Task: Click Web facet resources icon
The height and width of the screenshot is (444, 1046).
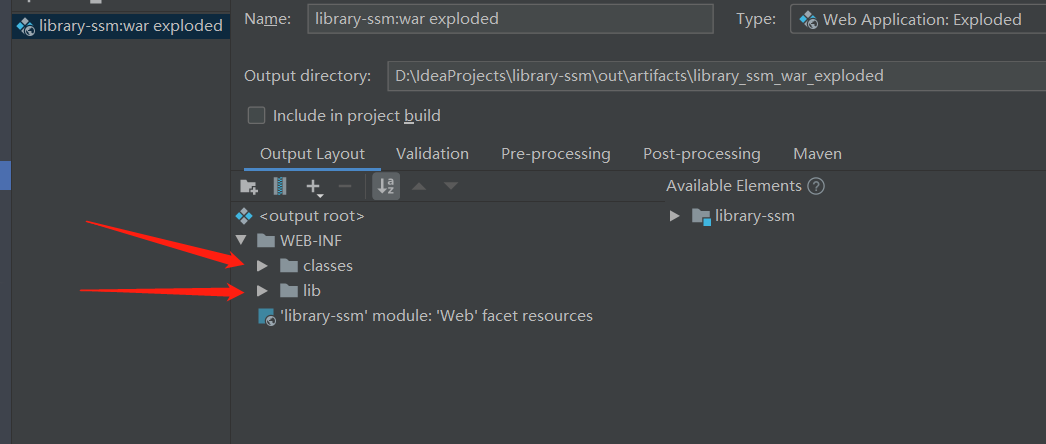Action: [x=267, y=317]
